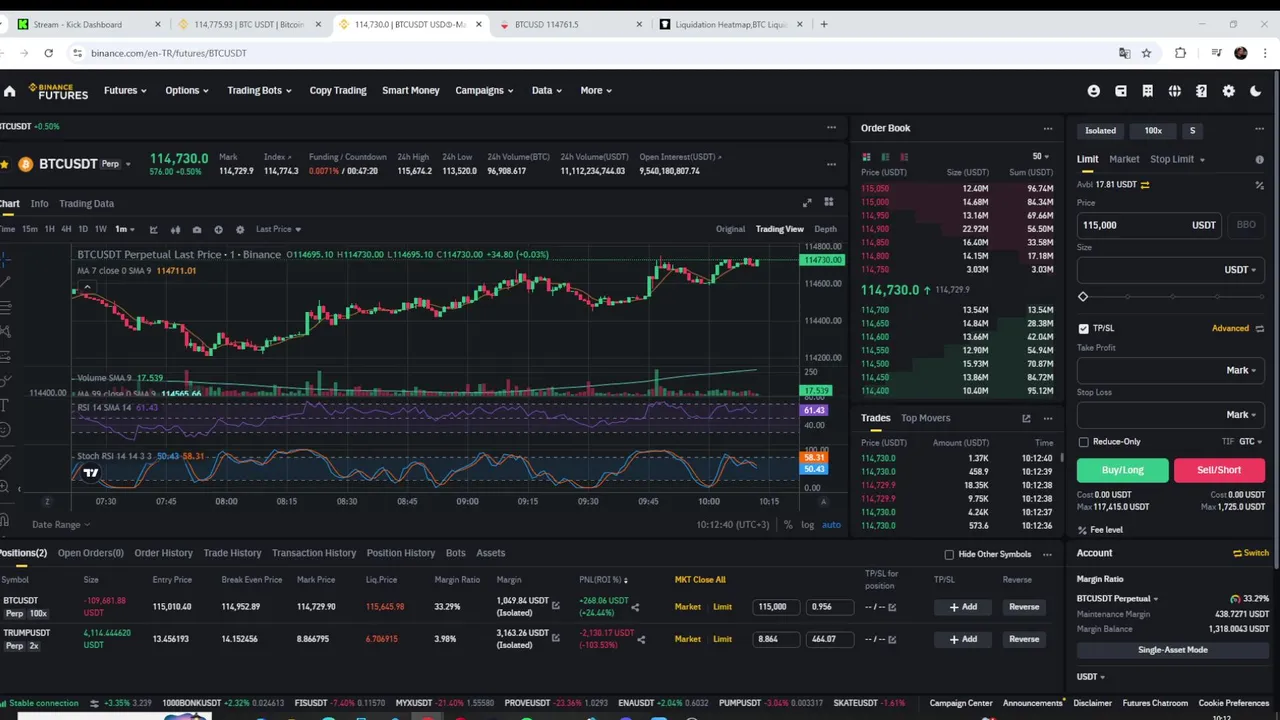Click order size slider handle
1280x720 pixels.
click(x=1082, y=297)
